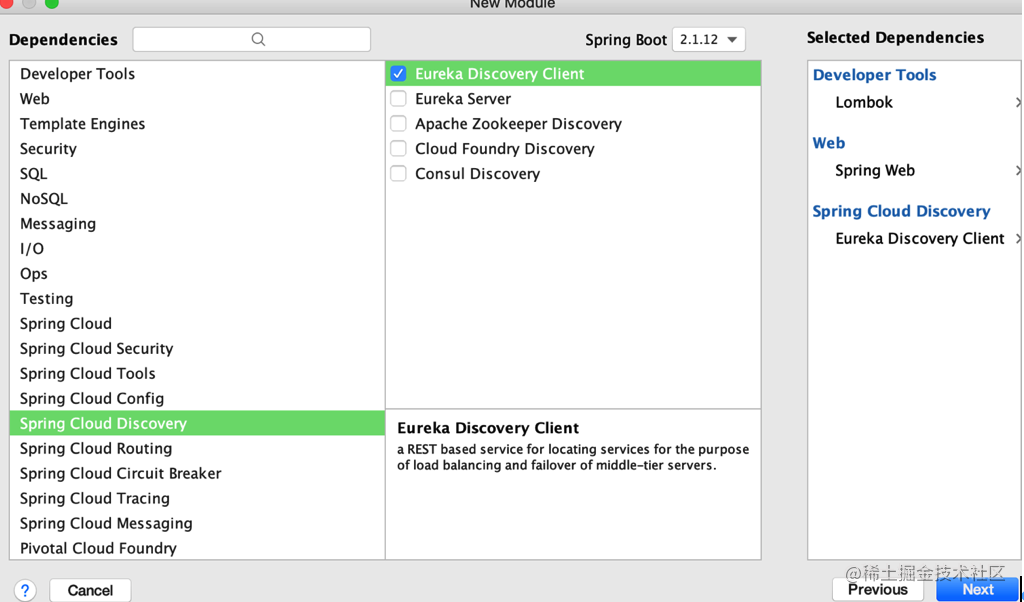Select the Security category
Image resolution: width=1024 pixels, height=602 pixels.
coord(197,149)
